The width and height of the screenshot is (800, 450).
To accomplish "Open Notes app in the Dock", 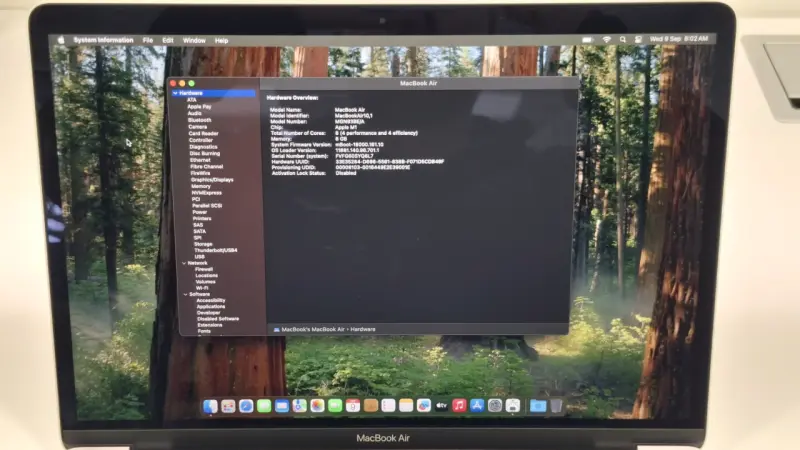I will click(406, 406).
